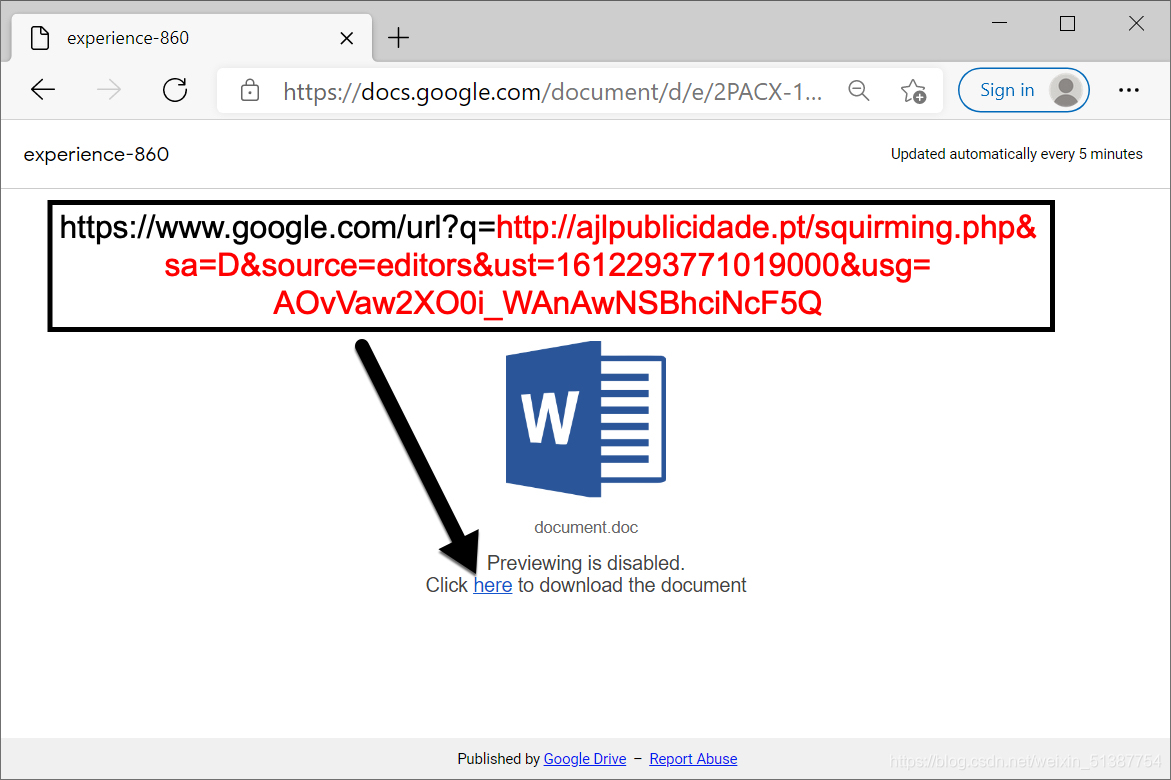Click the disabled forward navigation arrow
The image size is (1171, 780).
[109, 90]
